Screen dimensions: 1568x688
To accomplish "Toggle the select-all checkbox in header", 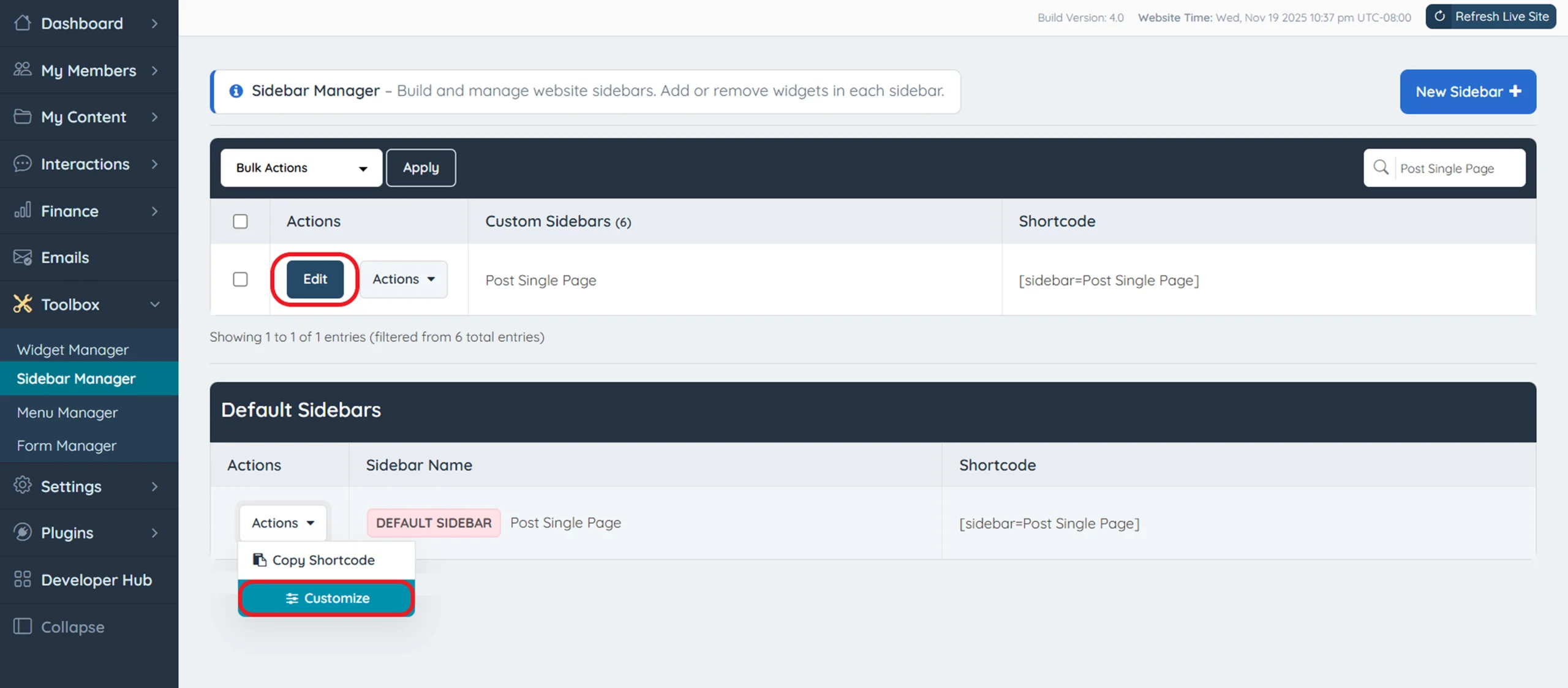I will (x=240, y=221).
